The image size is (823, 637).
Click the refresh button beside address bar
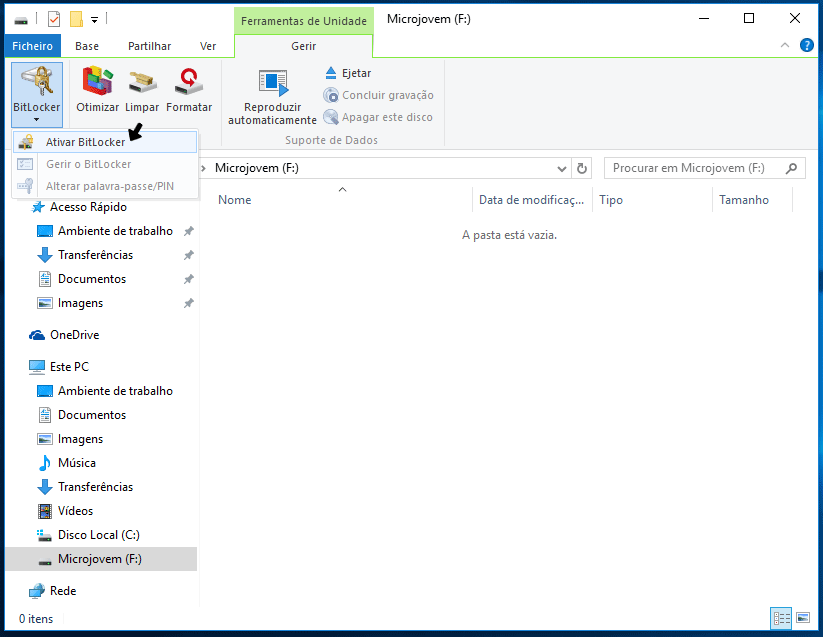point(582,168)
